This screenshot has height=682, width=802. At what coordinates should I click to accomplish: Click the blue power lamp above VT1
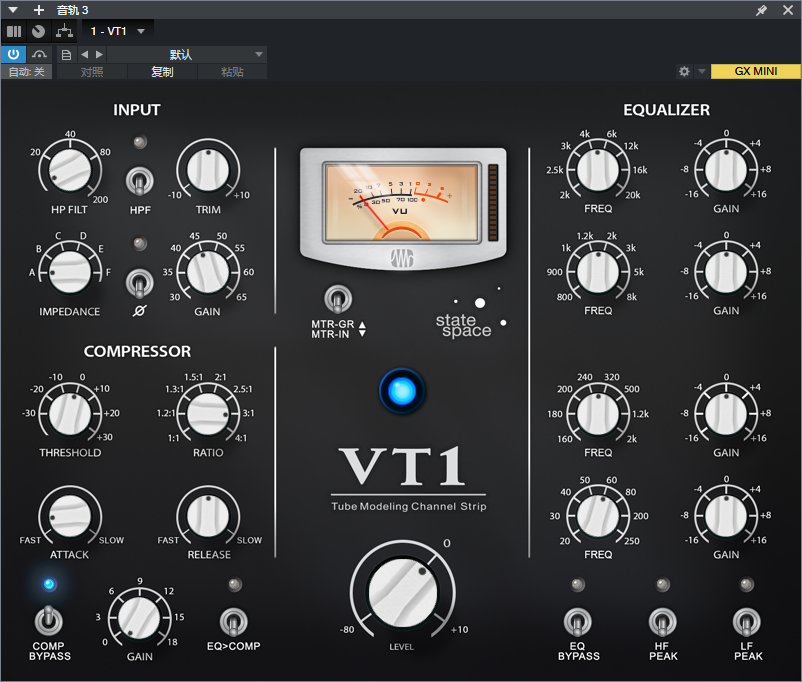pos(401,391)
